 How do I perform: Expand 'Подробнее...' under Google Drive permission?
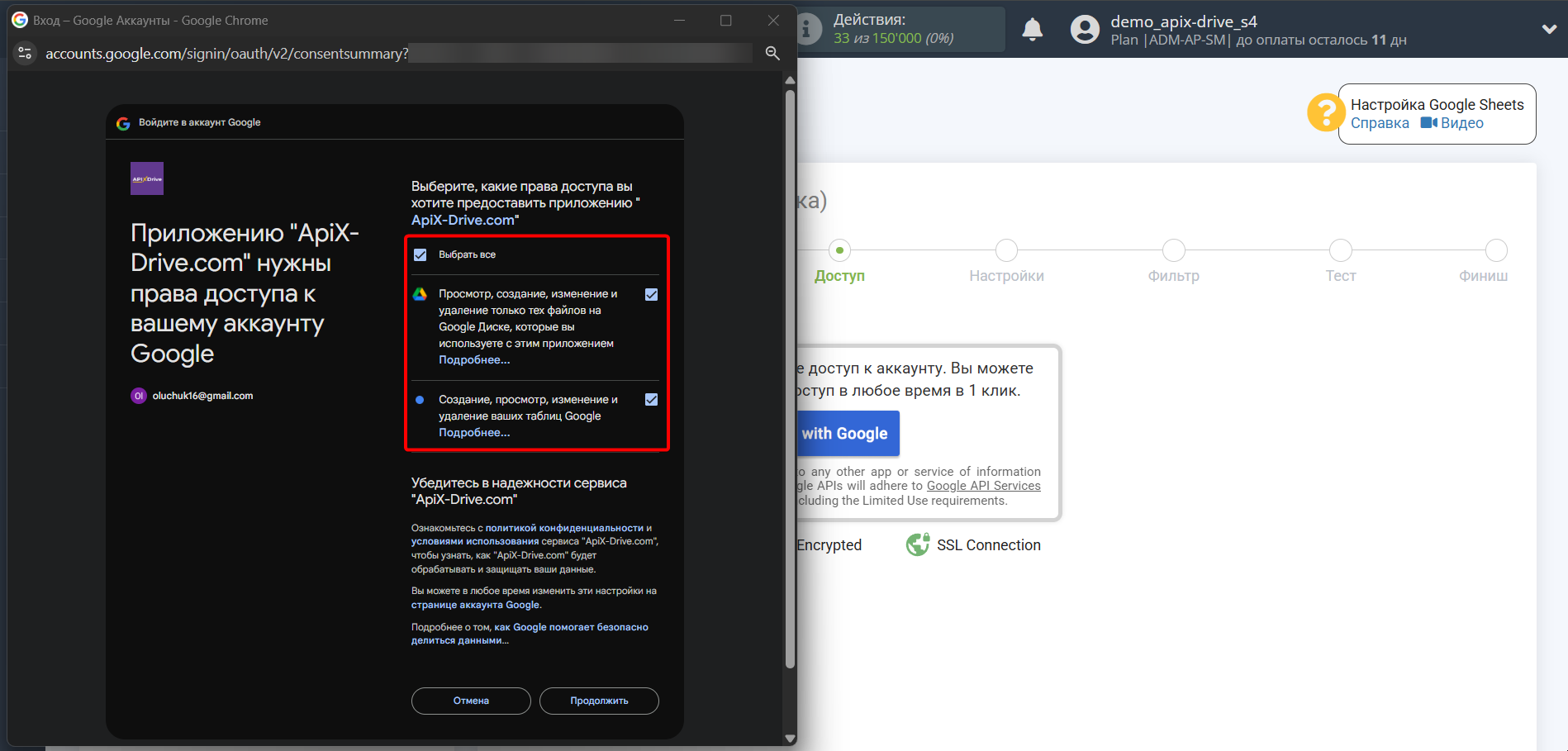point(473,360)
